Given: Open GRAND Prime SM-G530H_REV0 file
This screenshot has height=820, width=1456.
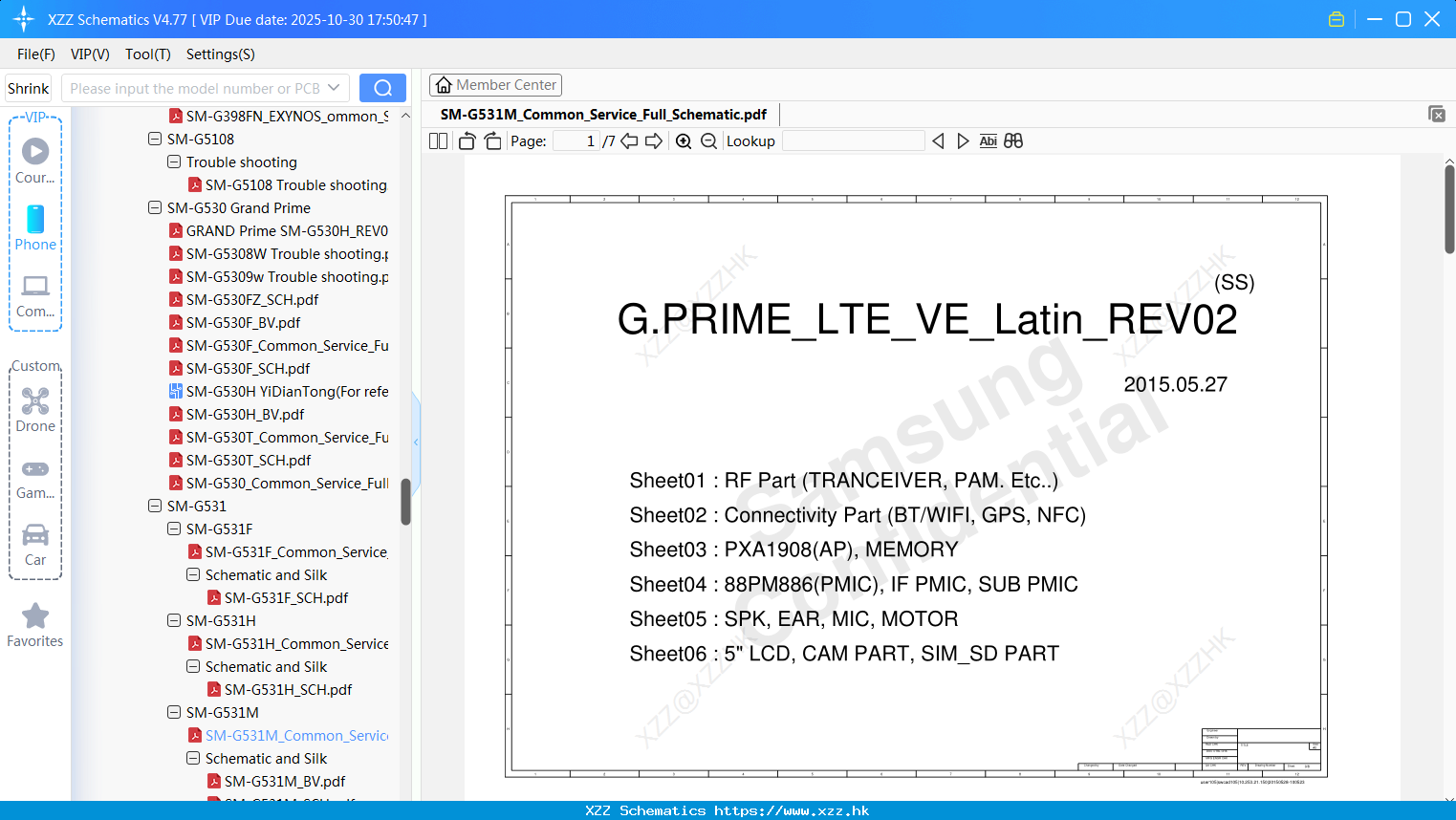Looking at the screenshot, I should point(278,231).
